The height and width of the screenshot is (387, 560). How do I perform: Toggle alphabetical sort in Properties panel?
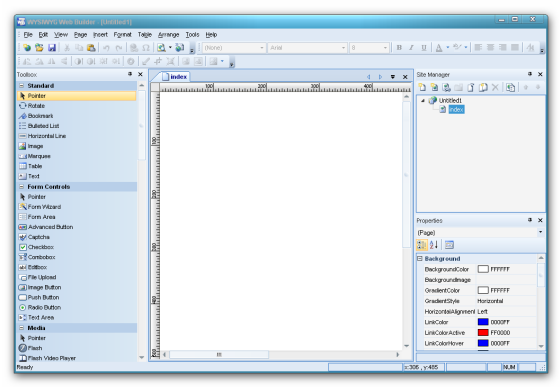[434, 245]
